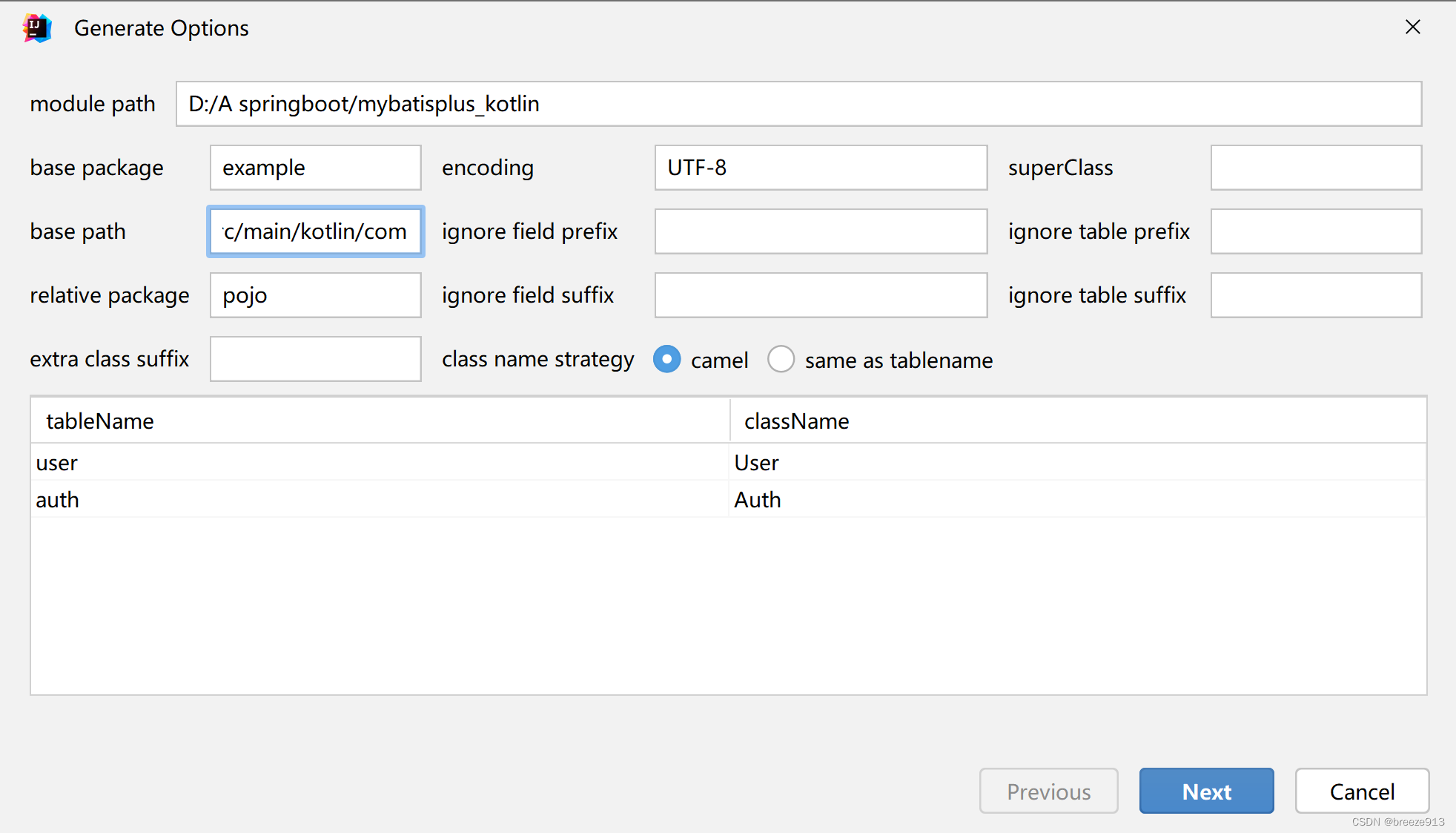Viewport: 1456px width, 833px height.
Task: Click the Previous button
Action: [1048, 791]
